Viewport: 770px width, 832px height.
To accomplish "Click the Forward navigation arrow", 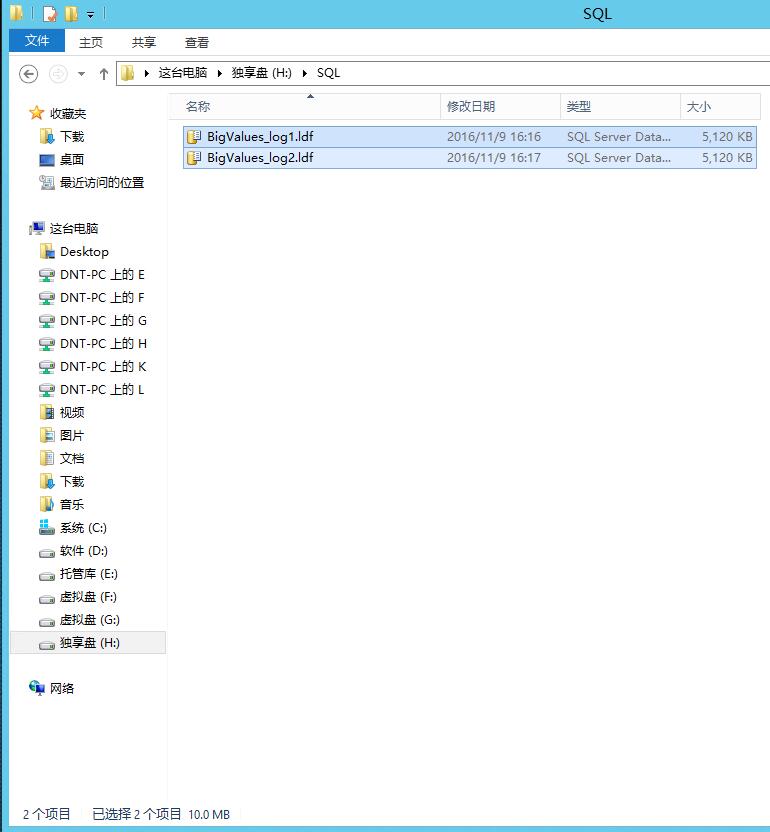I will point(58,73).
